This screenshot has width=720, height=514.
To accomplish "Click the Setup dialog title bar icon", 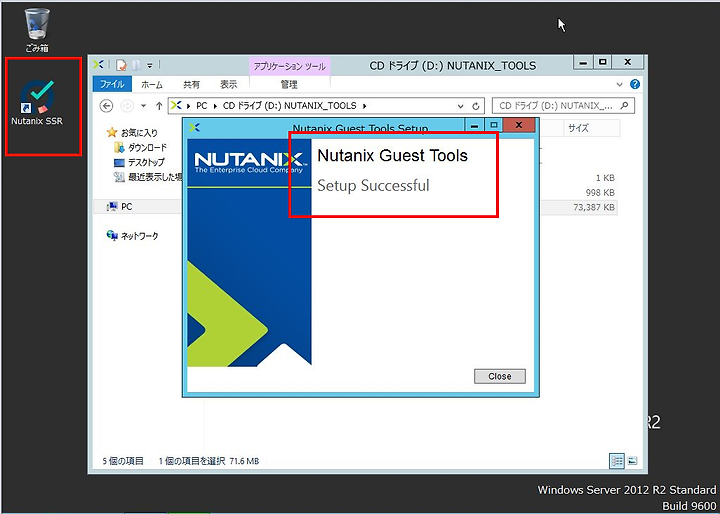I will 194,127.
